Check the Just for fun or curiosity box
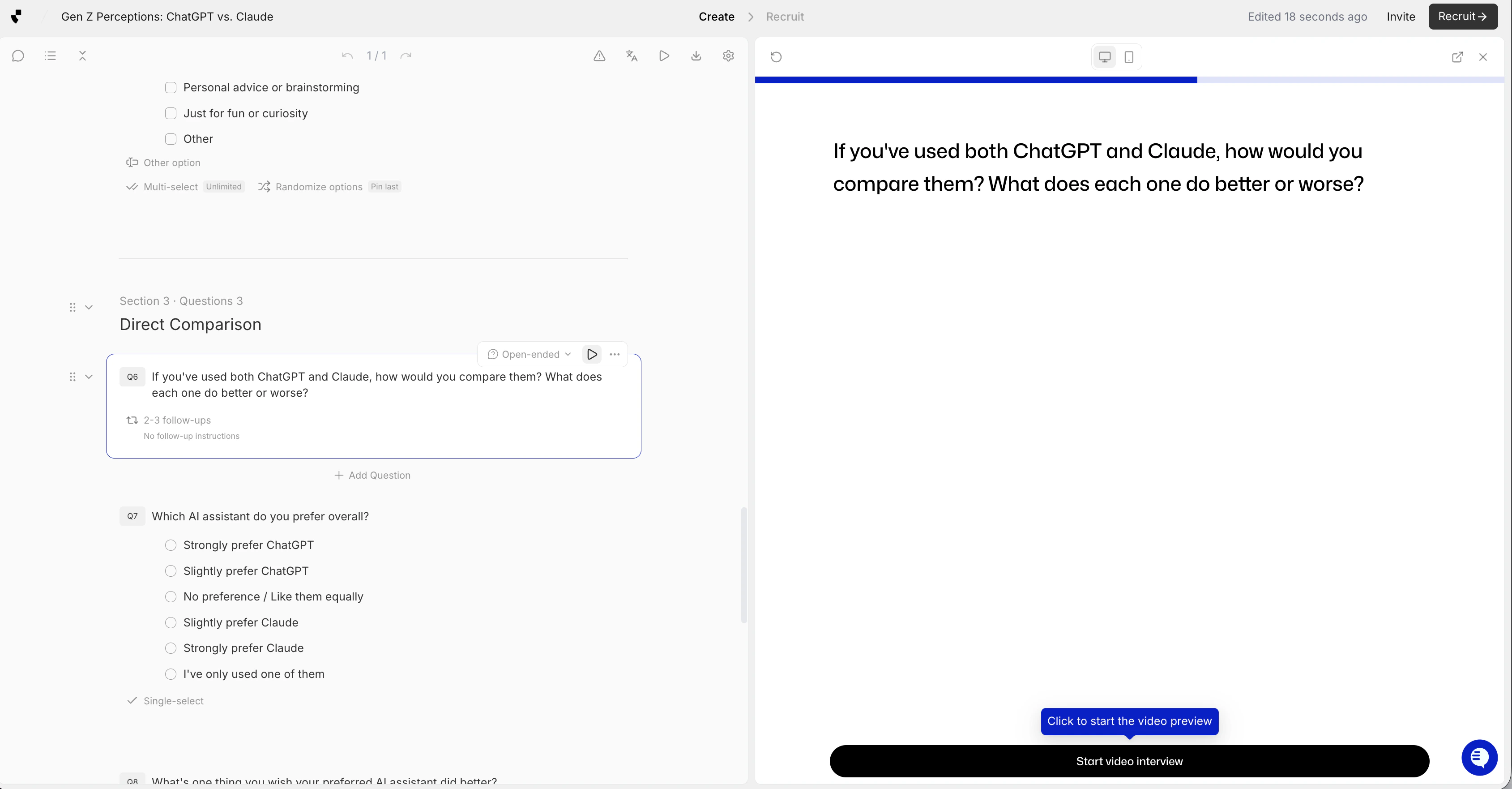This screenshot has width=1512, height=789. (x=171, y=113)
